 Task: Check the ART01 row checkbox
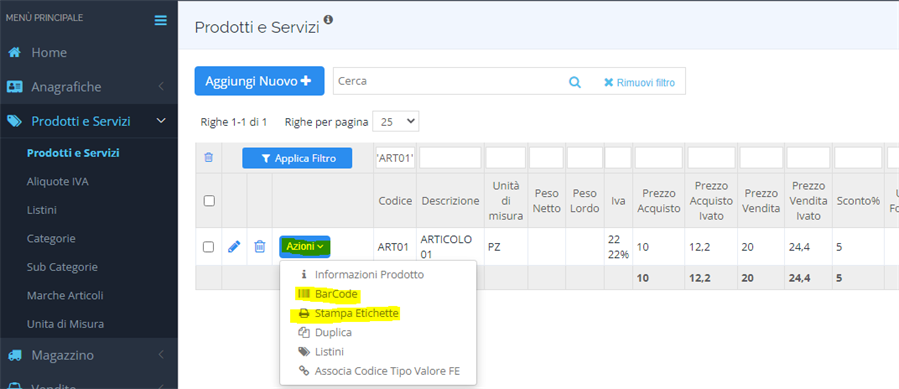click(x=209, y=247)
